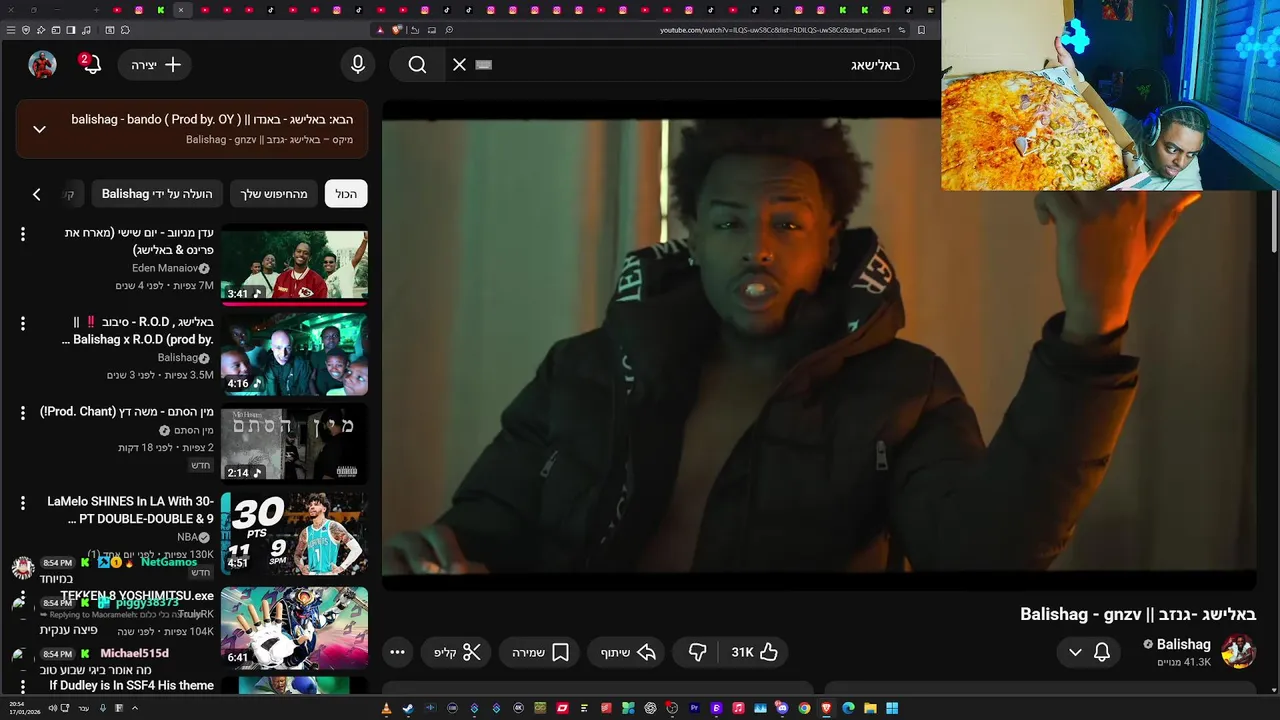The image size is (1280, 720).
Task: Switch to the active browser tab with X
Action: pyautogui.click(x=181, y=10)
